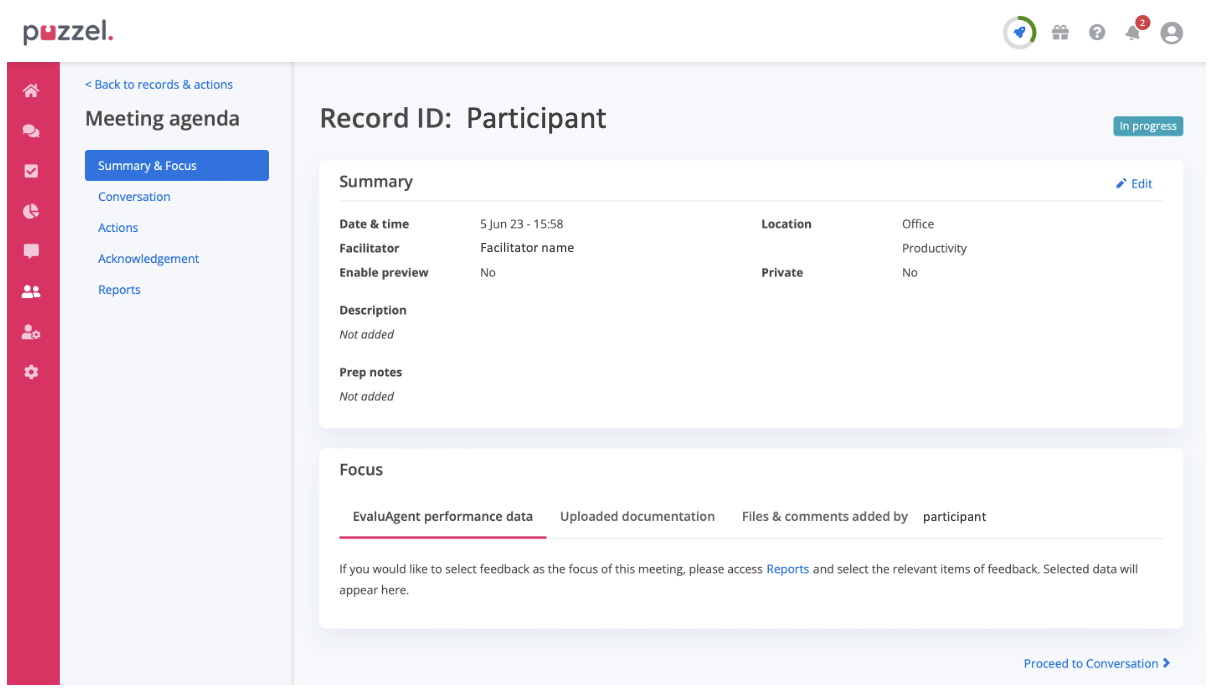Open the settings gear icon in sidebar
The width and height of the screenshot is (1210, 688).
point(31,372)
